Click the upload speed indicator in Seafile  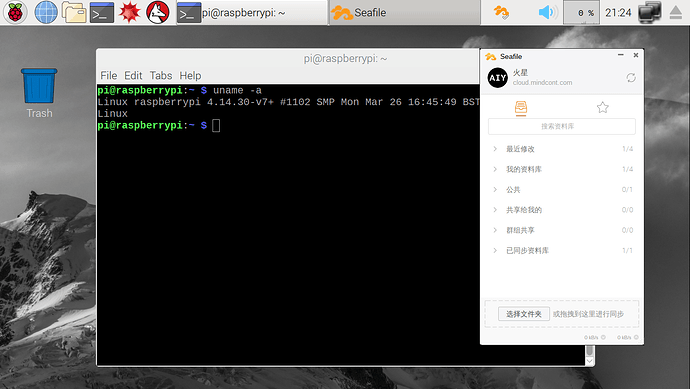[x=628, y=338]
